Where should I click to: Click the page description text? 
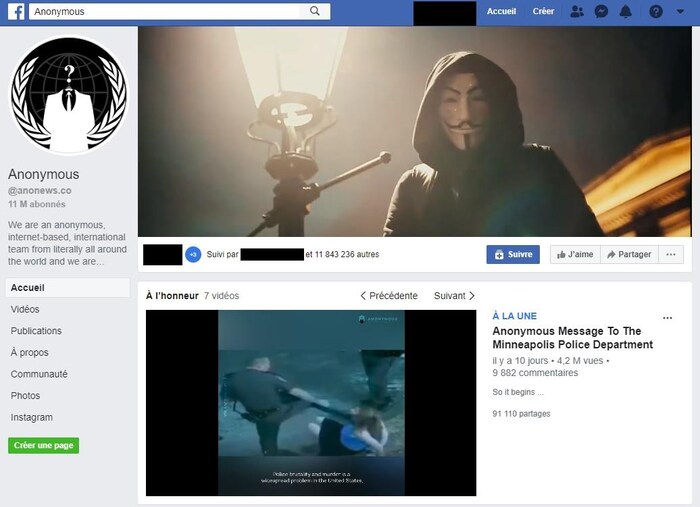click(x=67, y=243)
